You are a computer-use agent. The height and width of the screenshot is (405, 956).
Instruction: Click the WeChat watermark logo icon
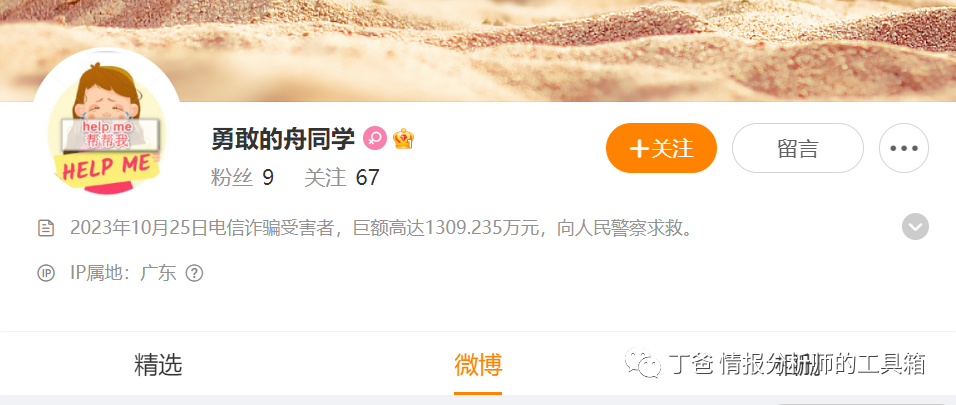642,363
